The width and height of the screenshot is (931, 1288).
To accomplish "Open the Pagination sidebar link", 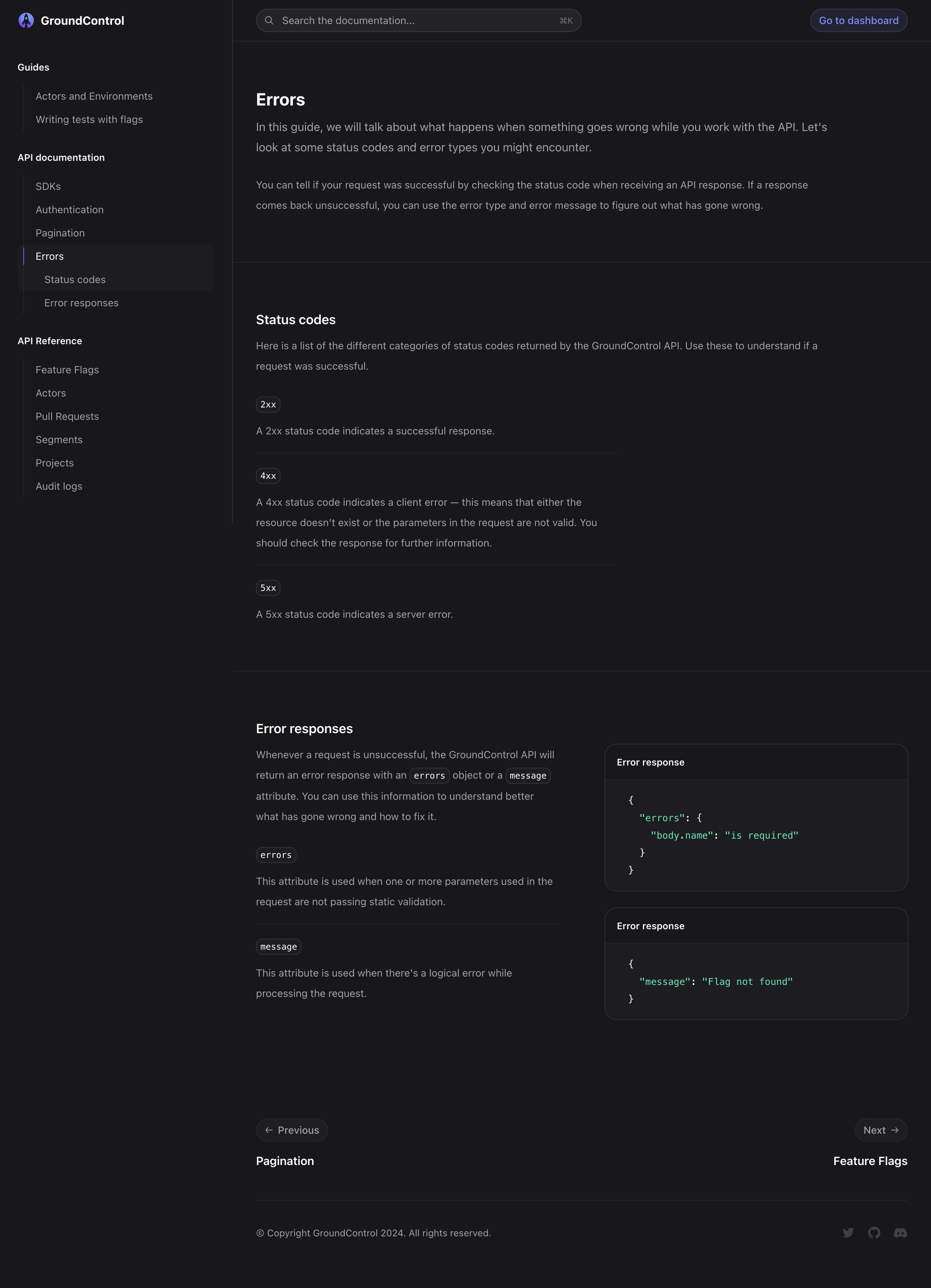I will point(60,233).
